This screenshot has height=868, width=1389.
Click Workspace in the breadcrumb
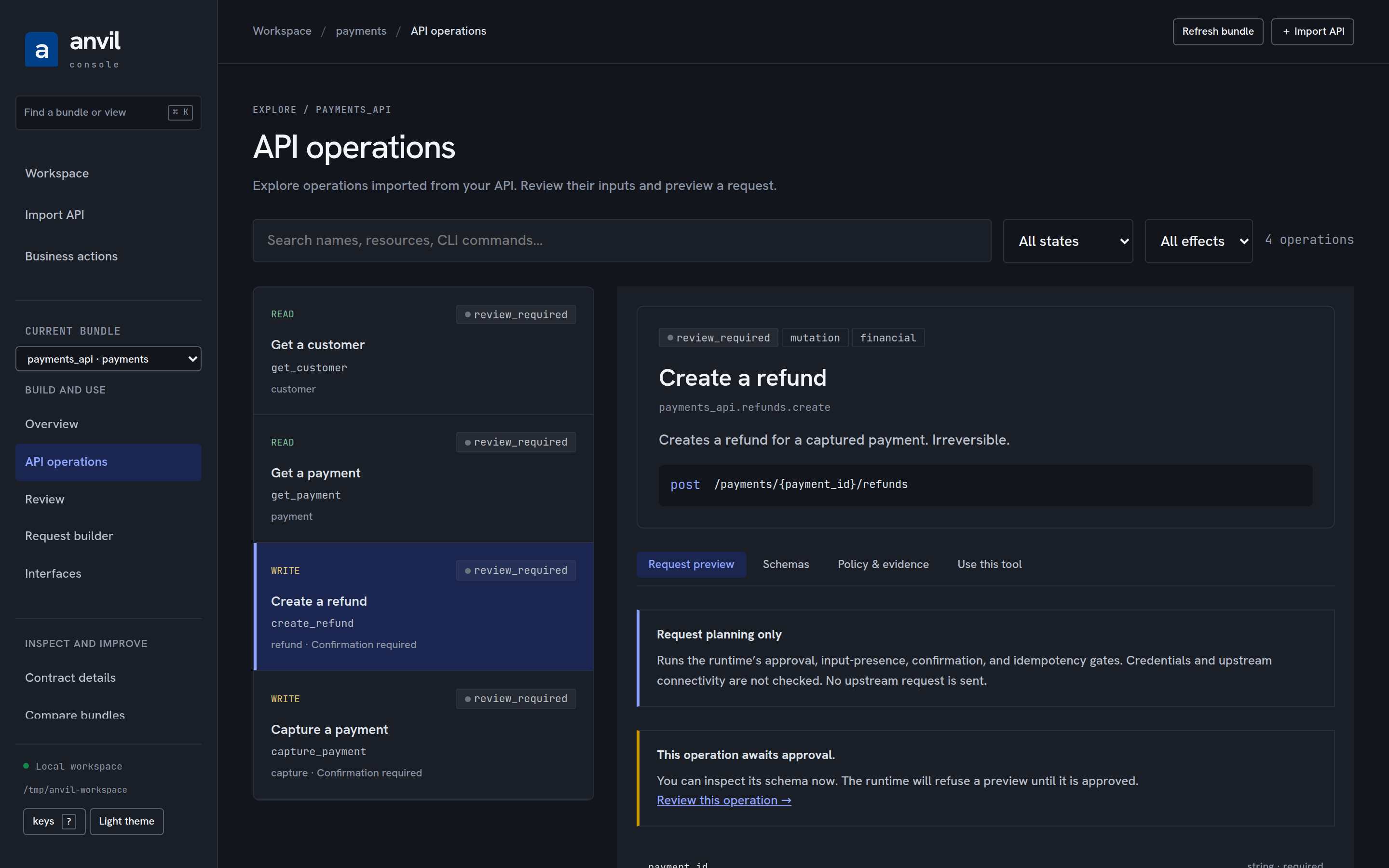click(282, 31)
